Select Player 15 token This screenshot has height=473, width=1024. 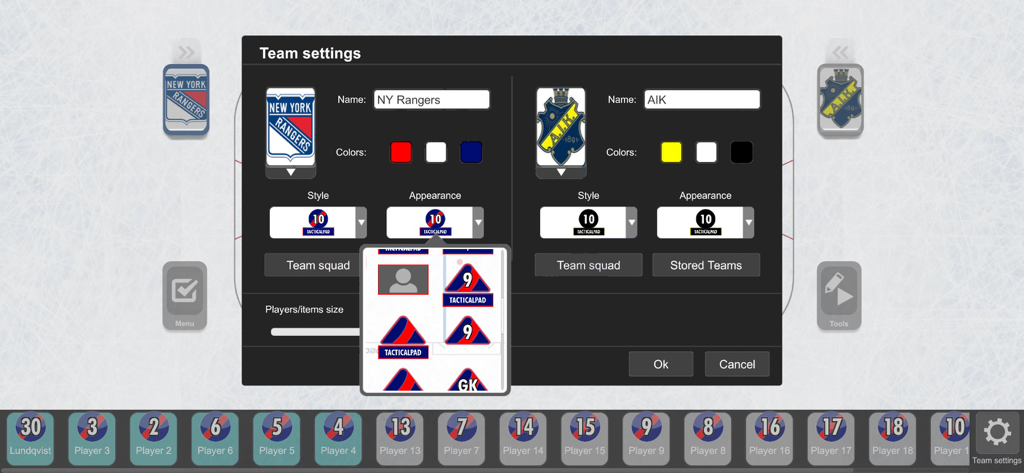584,438
